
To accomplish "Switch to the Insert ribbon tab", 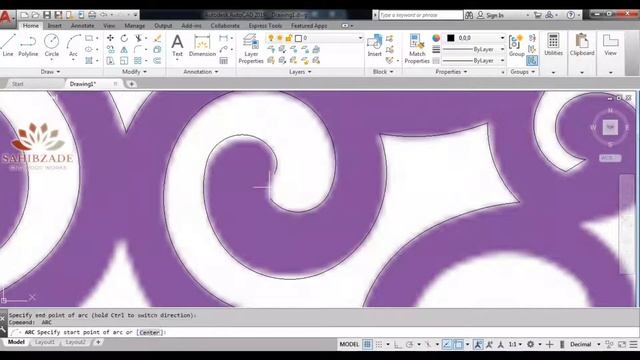I will [x=55, y=26].
